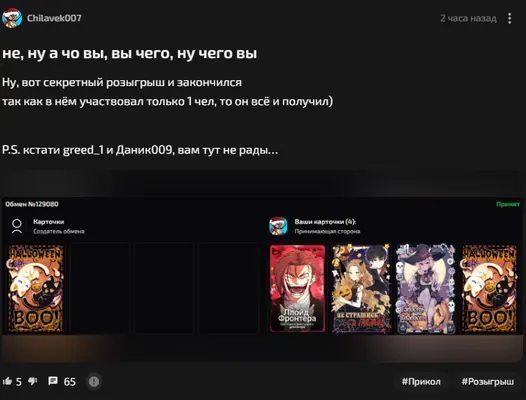
Task: Click the Halloween BOO card of exchange creator
Action: [x=36, y=289]
